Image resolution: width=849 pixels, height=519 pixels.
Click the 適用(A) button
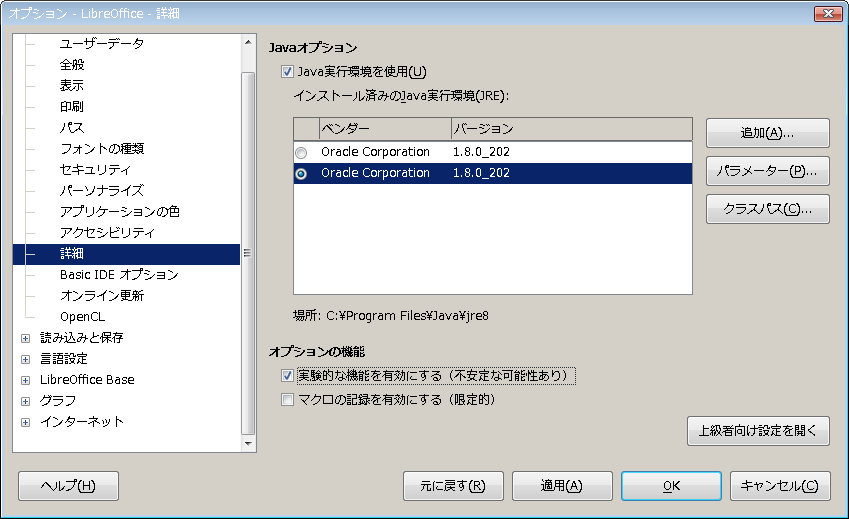[562, 486]
